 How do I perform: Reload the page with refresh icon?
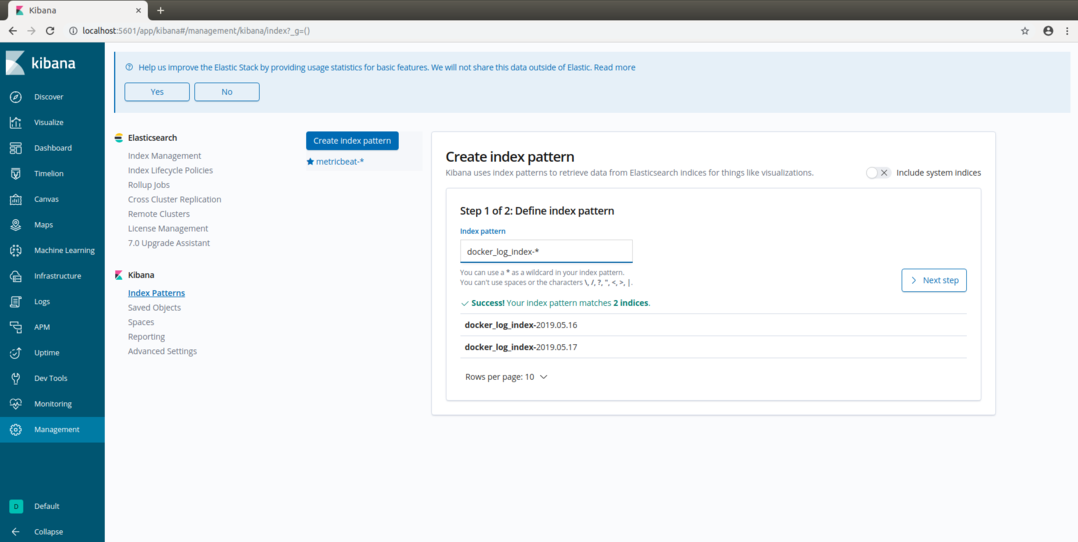click(x=50, y=31)
